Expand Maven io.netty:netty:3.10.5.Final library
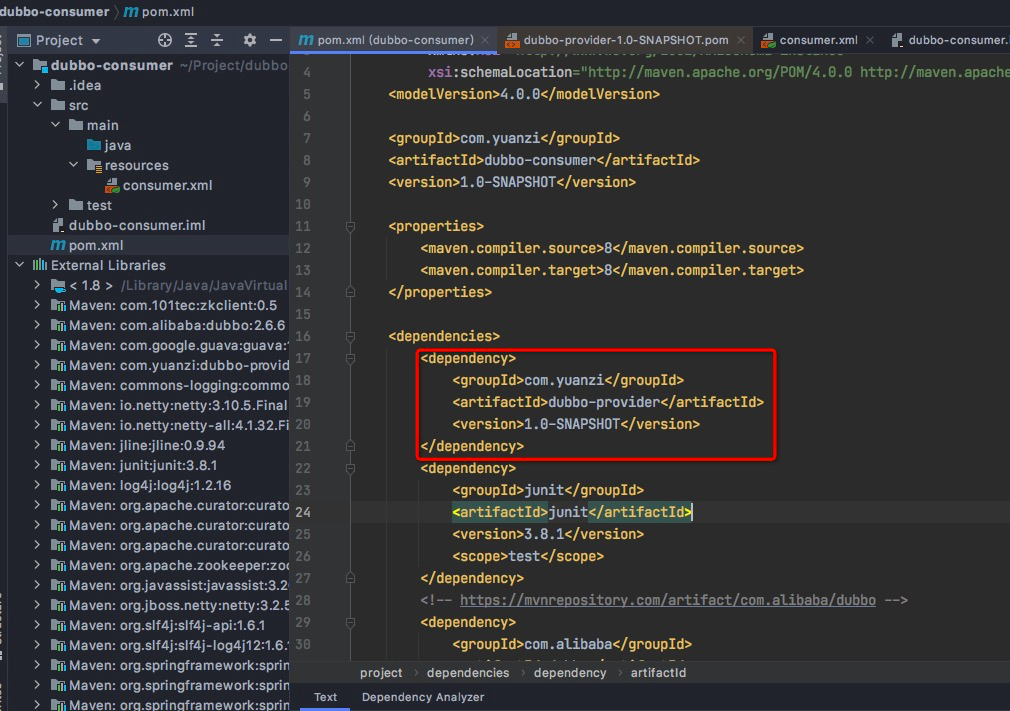The image size is (1010, 711). pyautogui.click(x=37, y=405)
